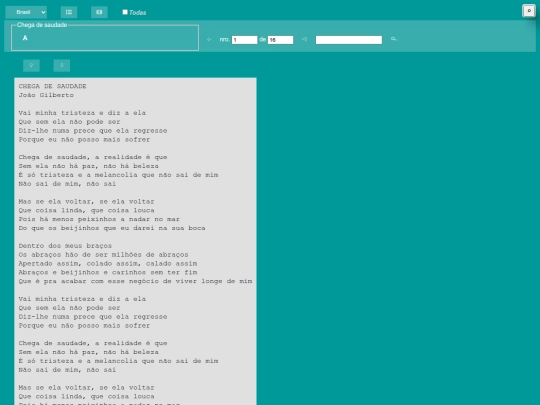540x405 pixels.
Task: Click the down arrow button above the lyrics
Action: tap(62, 65)
